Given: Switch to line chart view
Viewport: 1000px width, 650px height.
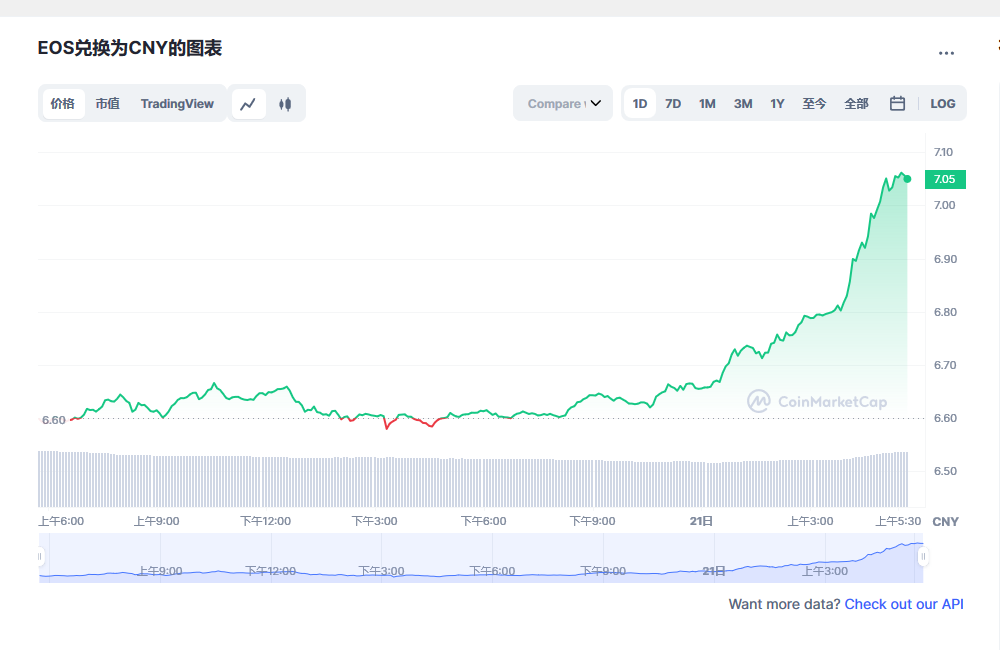Looking at the screenshot, I should click(x=248, y=103).
